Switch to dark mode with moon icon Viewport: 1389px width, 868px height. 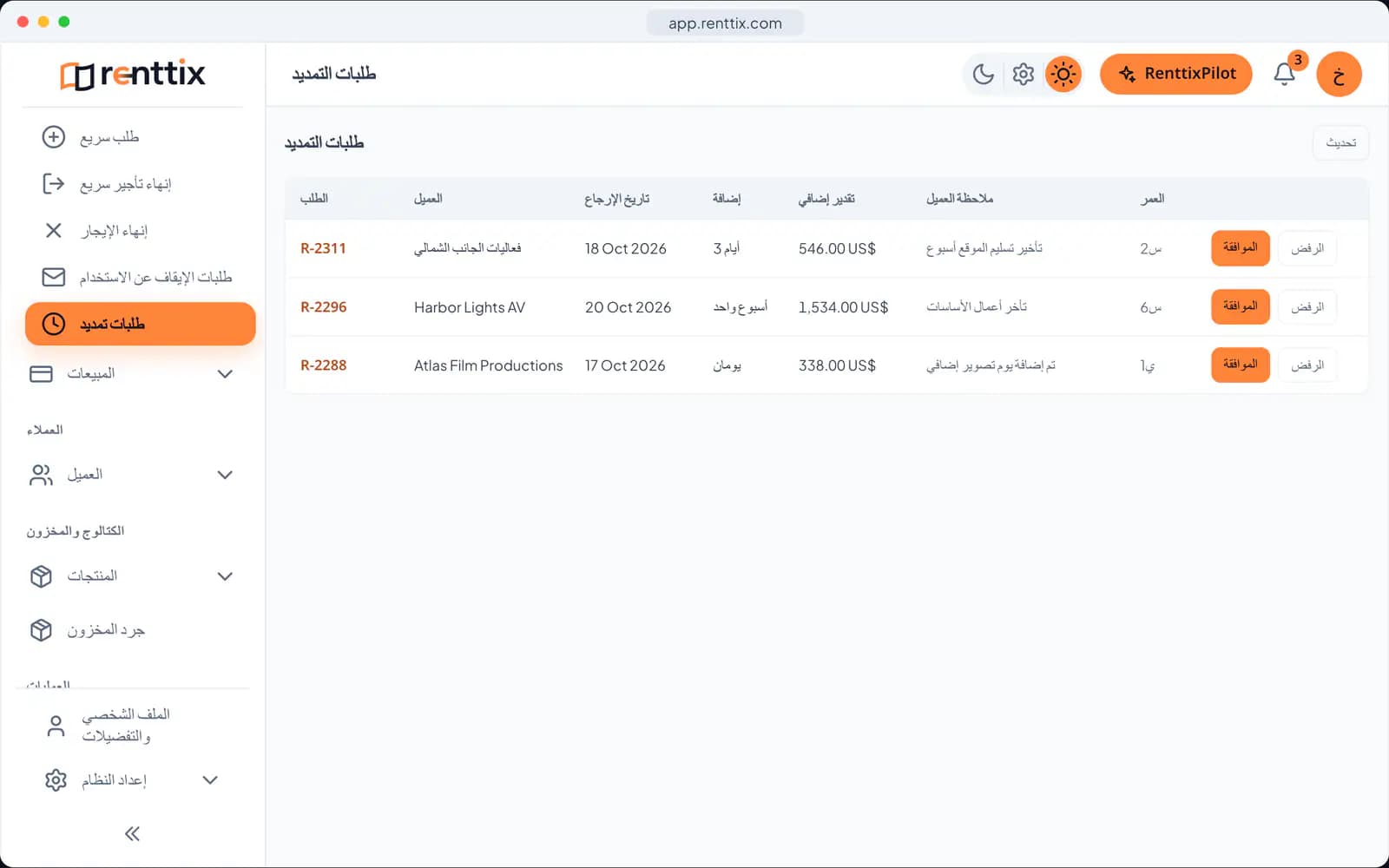click(x=984, y=75)
